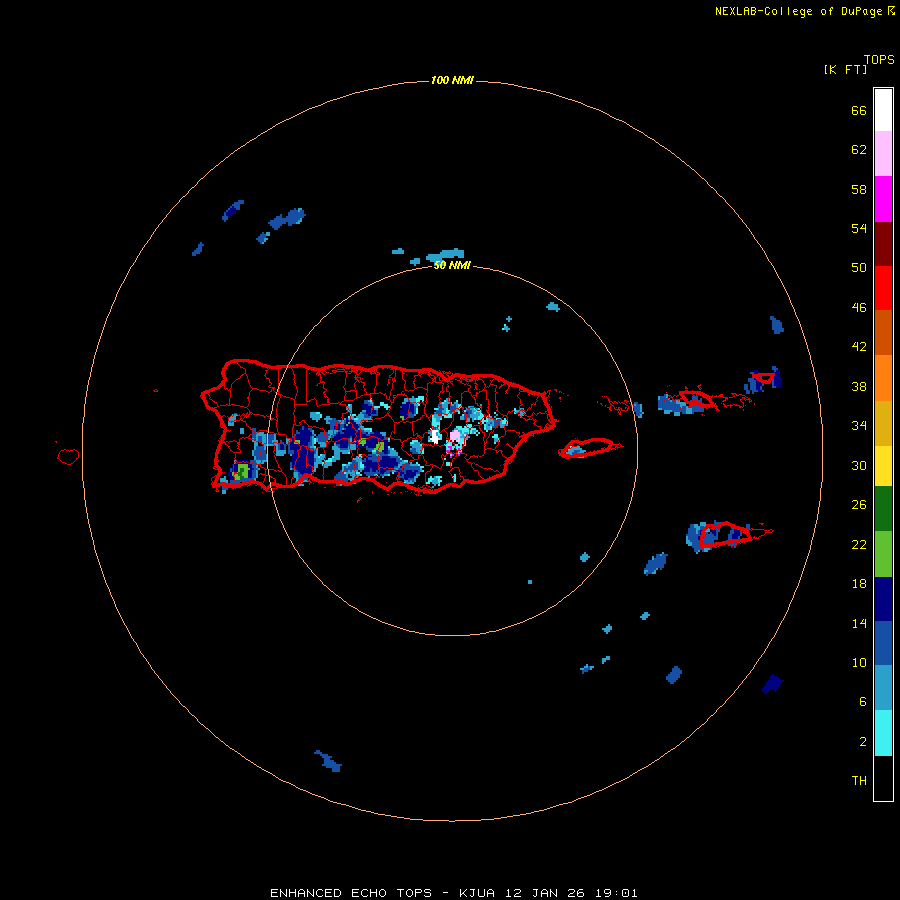Click the "TH" threshold label

[859, 781]
